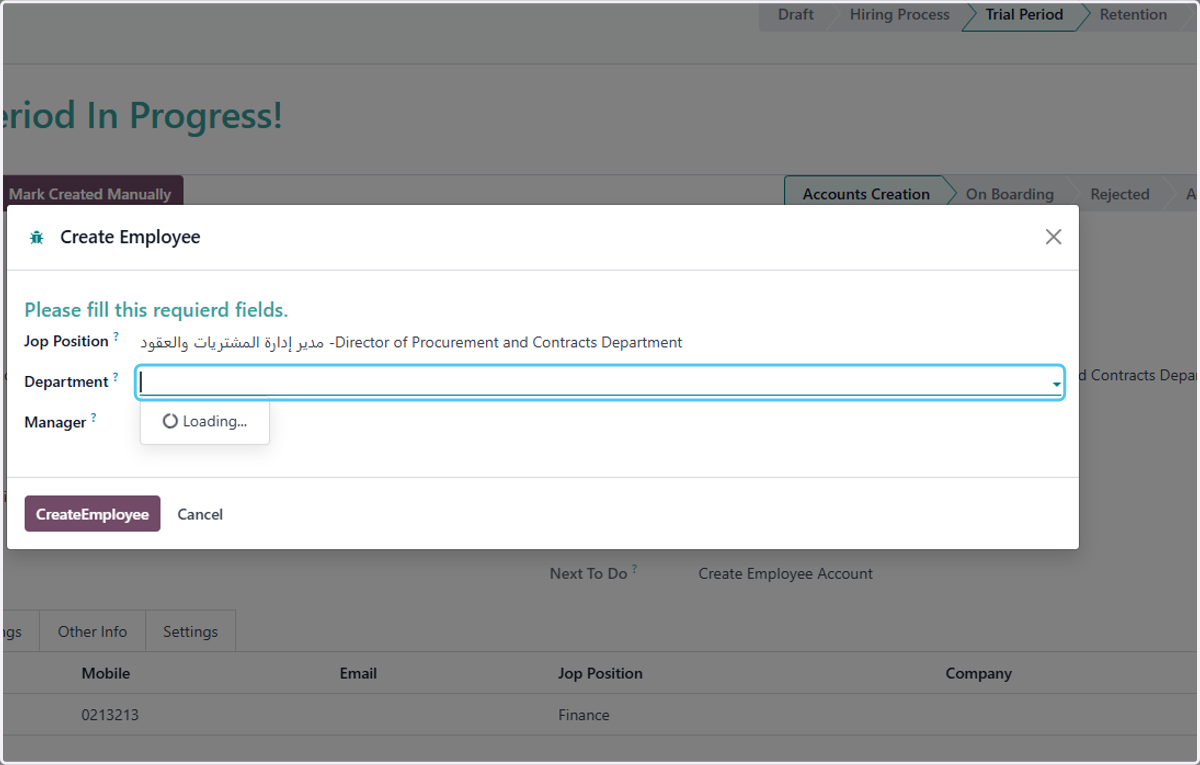Select the Rejected sub-stage
This screenshot has width=1200, height=765.
pyautogui.click(x=1119, y=194)
